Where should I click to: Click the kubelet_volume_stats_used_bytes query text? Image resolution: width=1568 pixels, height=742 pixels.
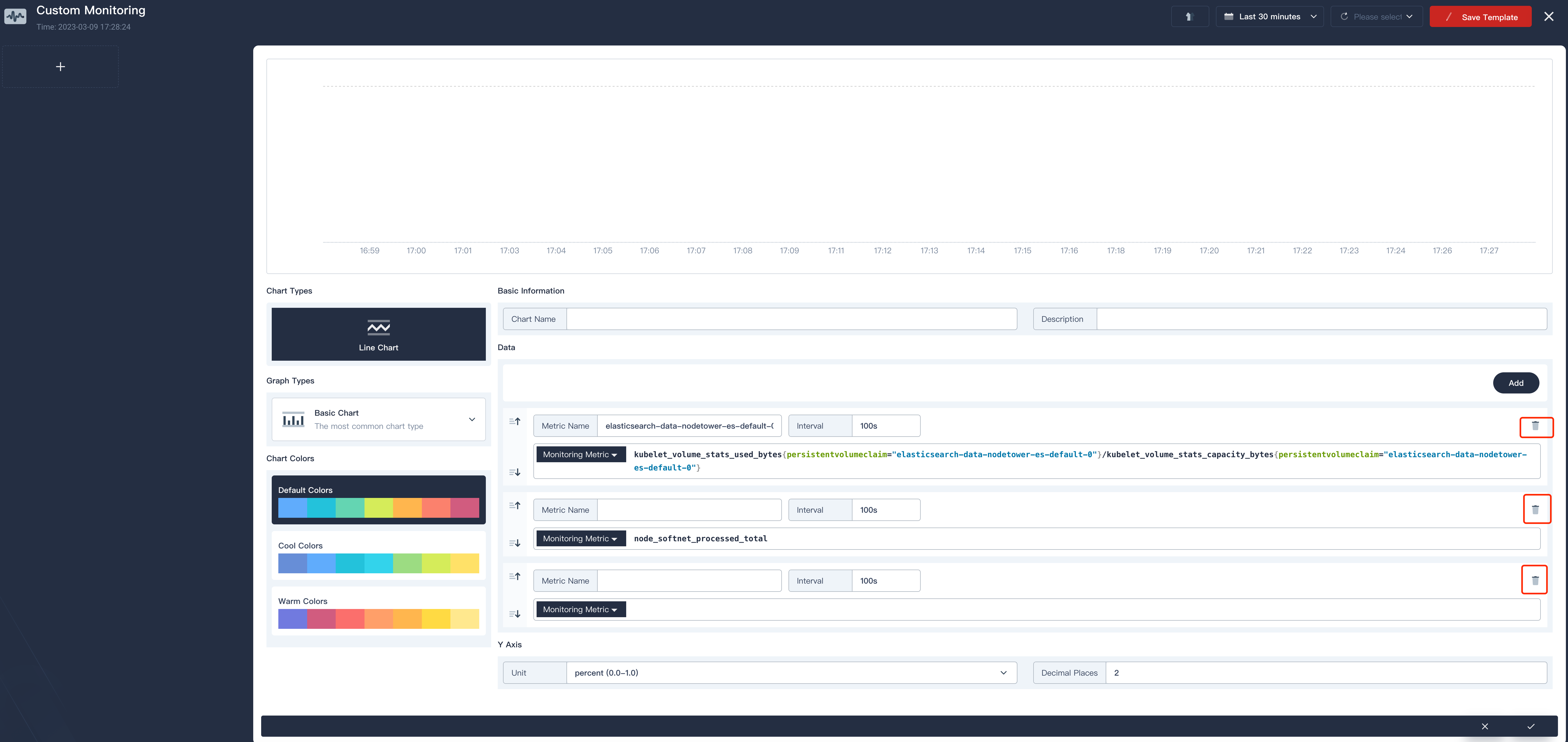(707, 455)
